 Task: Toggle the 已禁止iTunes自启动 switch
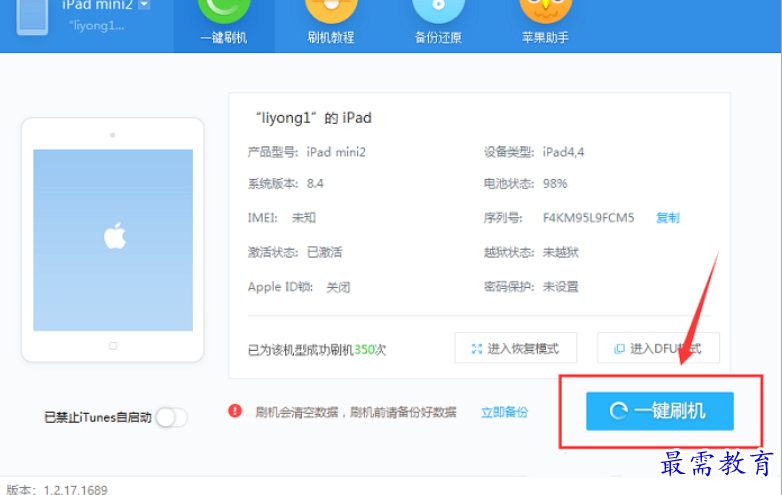[x=172, y=417]
